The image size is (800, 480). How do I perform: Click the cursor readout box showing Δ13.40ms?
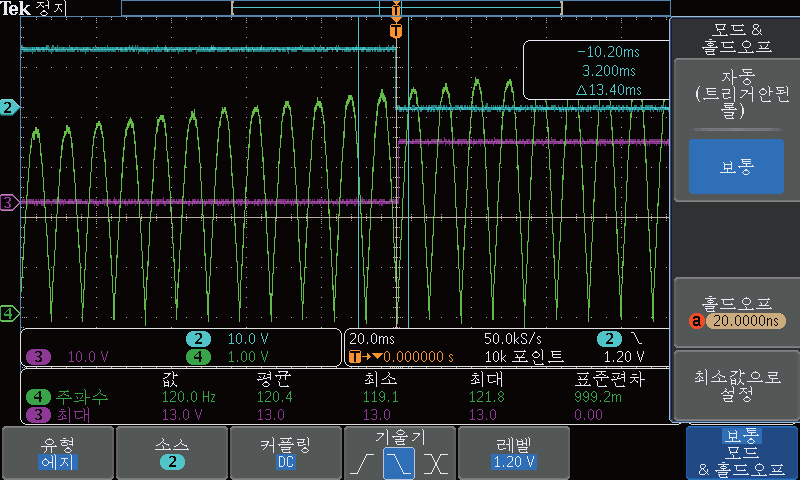pyautogui.click(x=595, y=71)
